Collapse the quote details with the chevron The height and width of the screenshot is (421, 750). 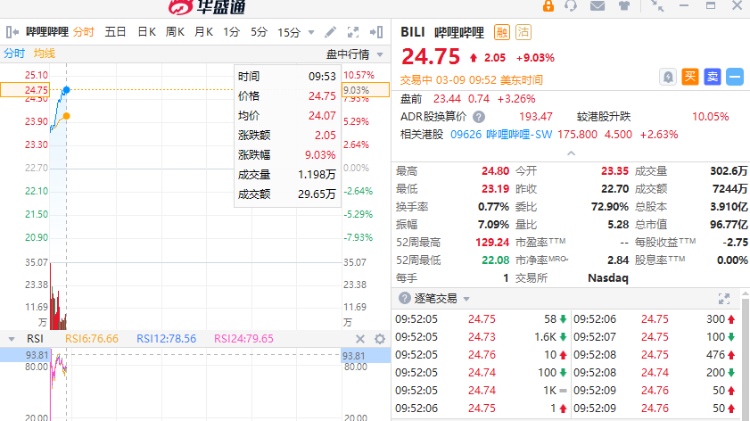click(570, 153)
